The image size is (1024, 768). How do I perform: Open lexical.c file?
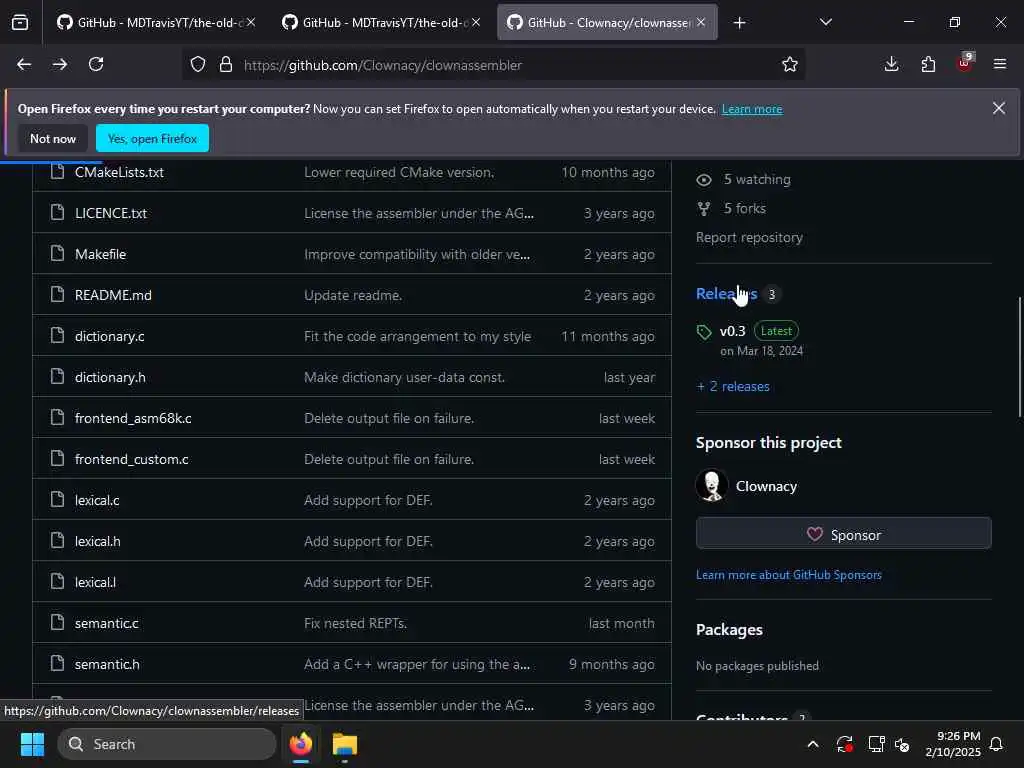tap(97, 500)
